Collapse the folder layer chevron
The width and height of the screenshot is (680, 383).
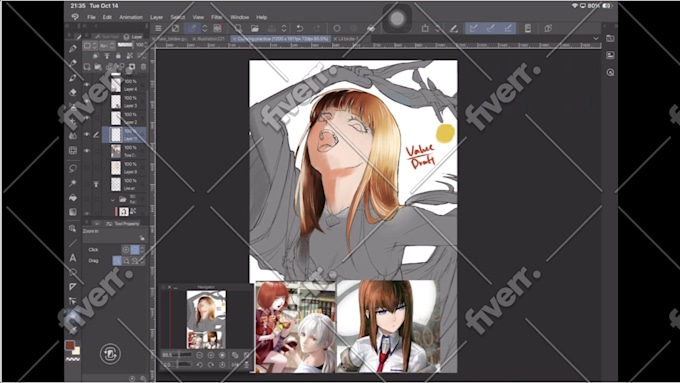click(112, 200)
